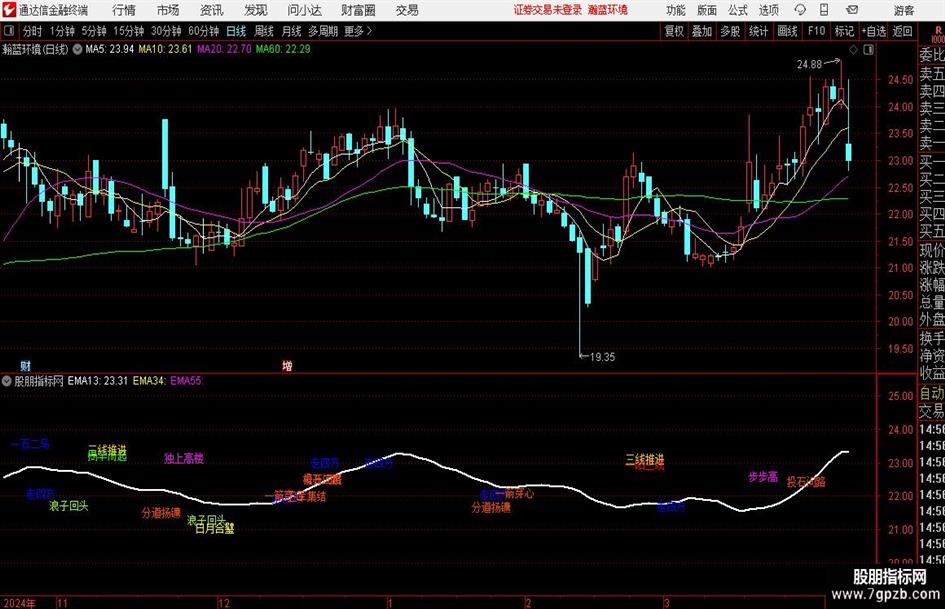
Task: Click the EMA55 label in the sub-chart
Action: 186,380
